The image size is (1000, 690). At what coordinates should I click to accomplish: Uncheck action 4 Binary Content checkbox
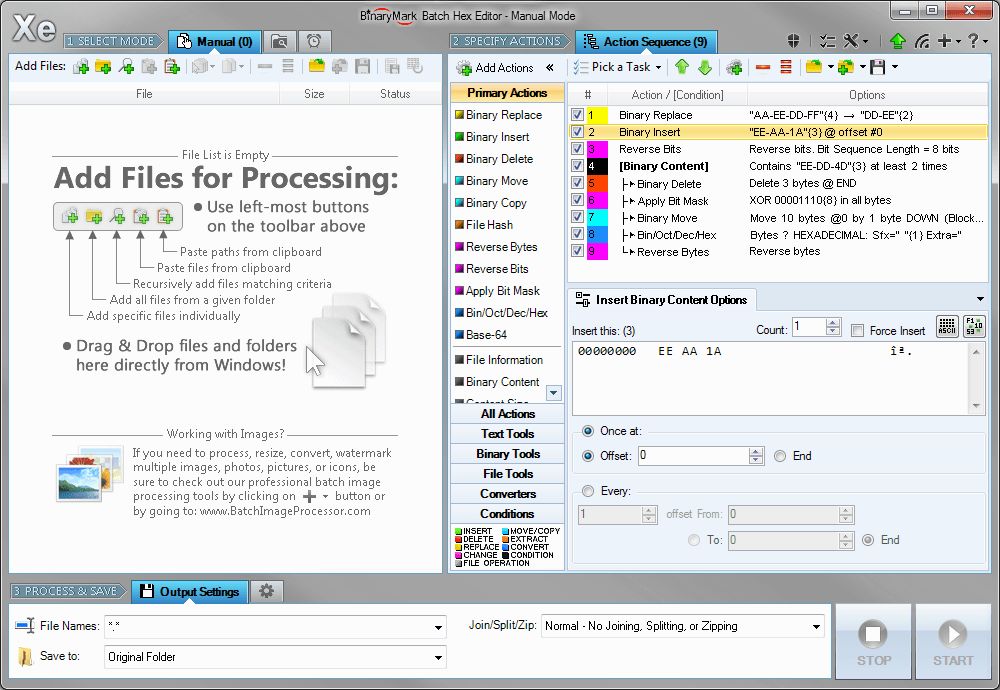click(x=577, y=166)
